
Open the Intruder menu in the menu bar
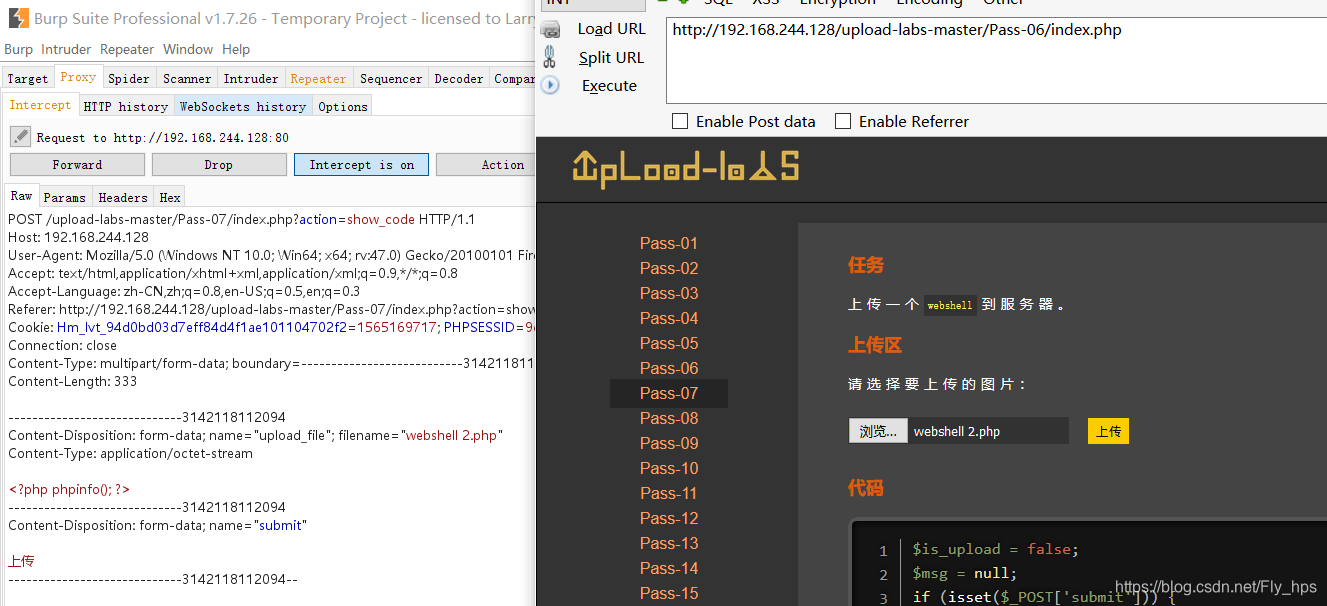(x=66, y=49)
